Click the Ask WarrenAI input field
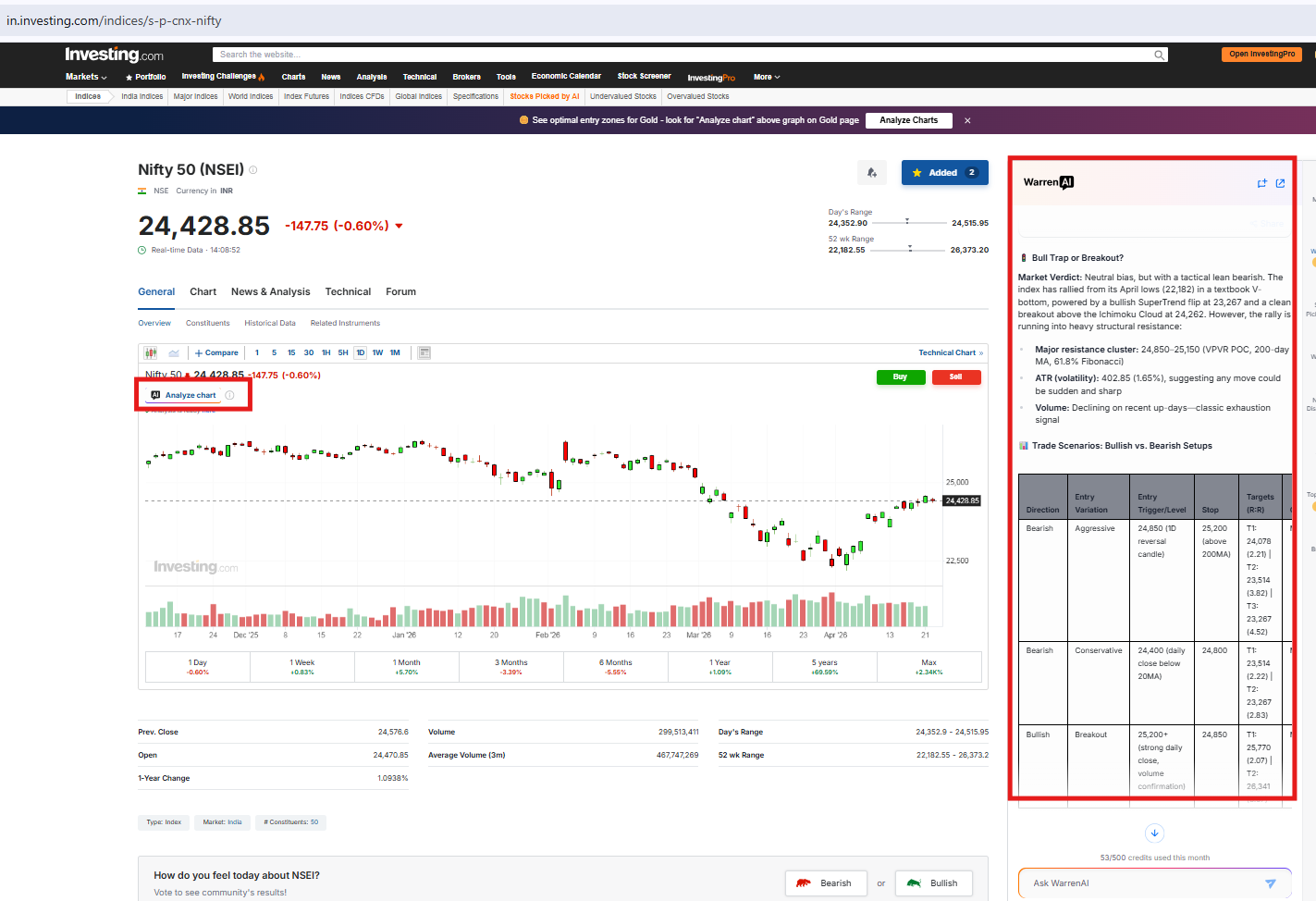The height and width of the screenshot is (901, 1316). (x=1138, y=883)
